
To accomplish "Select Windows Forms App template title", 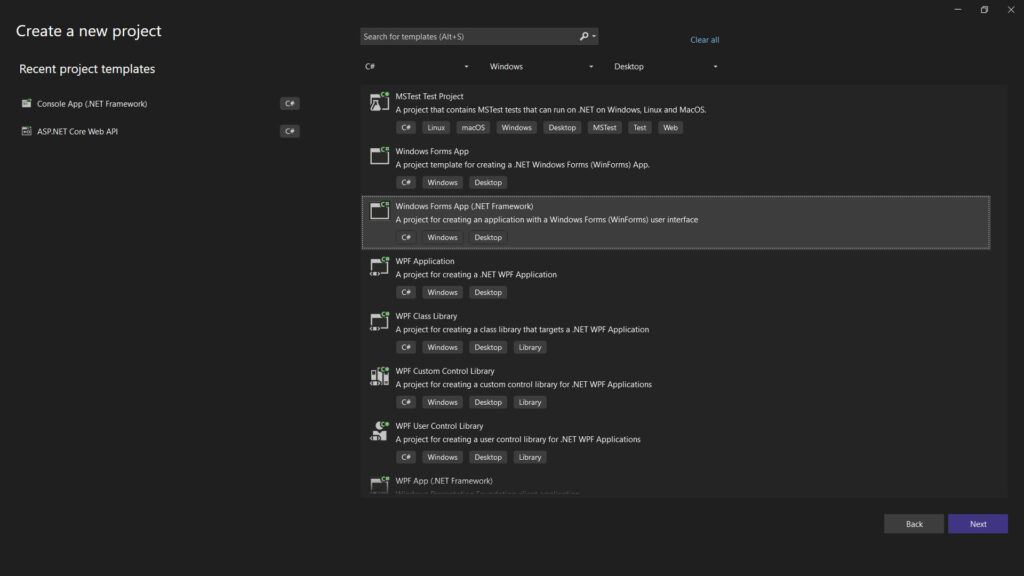I will 432,151.
